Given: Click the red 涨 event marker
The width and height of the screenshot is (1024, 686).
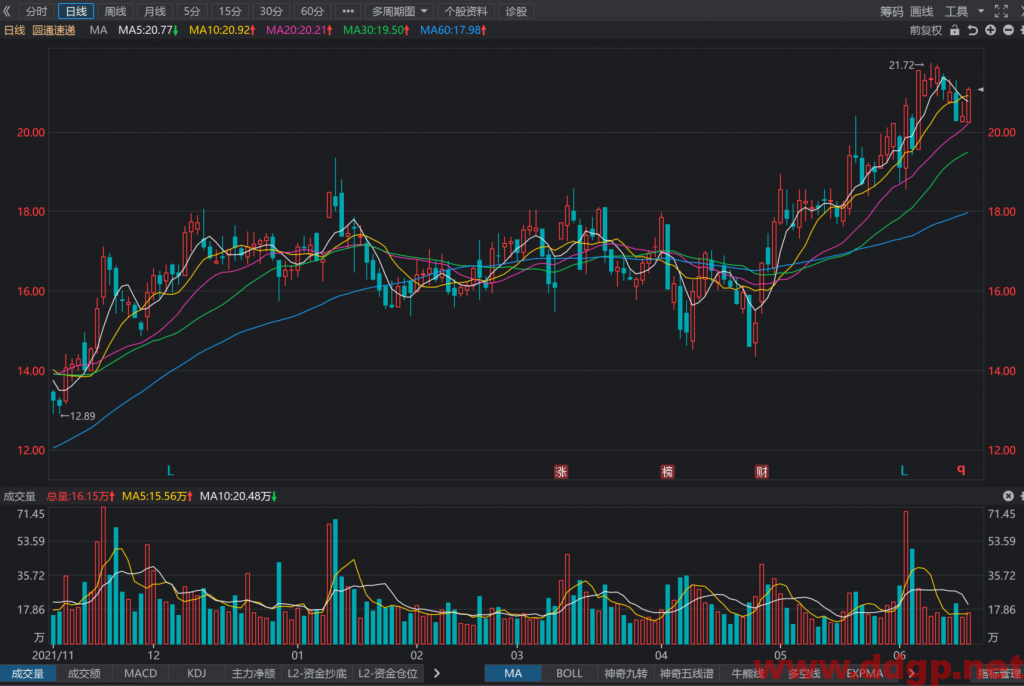Looking at the screenshot, I should click(x=561, y=471).
